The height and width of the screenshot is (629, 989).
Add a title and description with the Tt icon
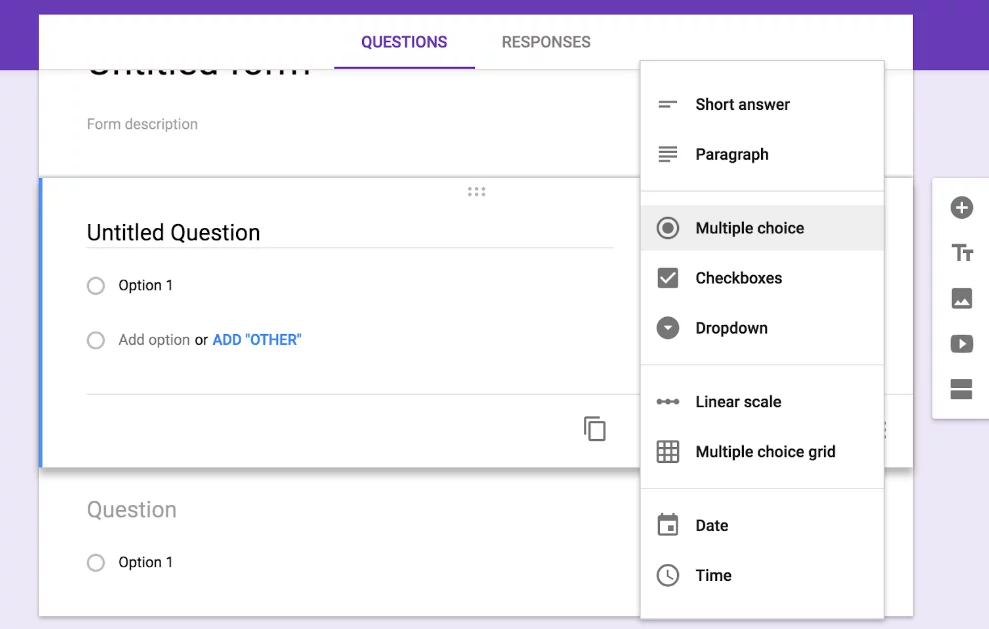pyautogui.click(x=960, y=253)
